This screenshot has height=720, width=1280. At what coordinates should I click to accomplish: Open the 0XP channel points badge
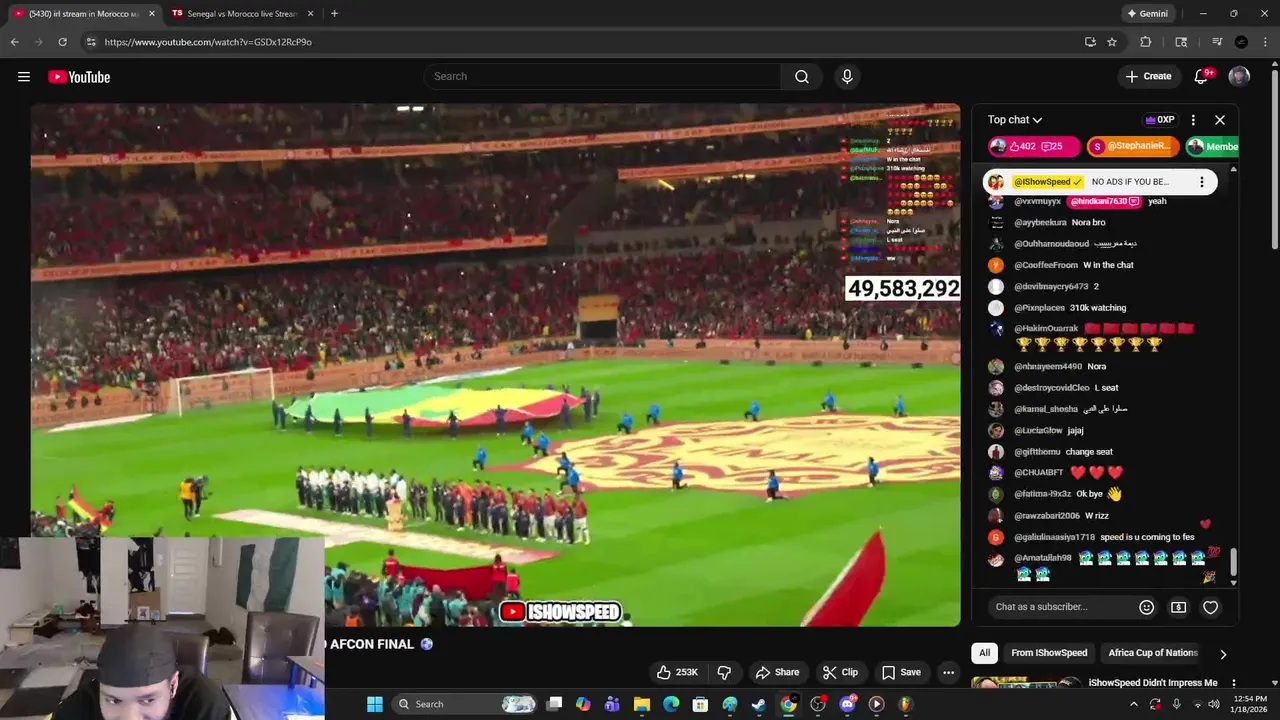pyautogui.click(x=1160, y=120)
